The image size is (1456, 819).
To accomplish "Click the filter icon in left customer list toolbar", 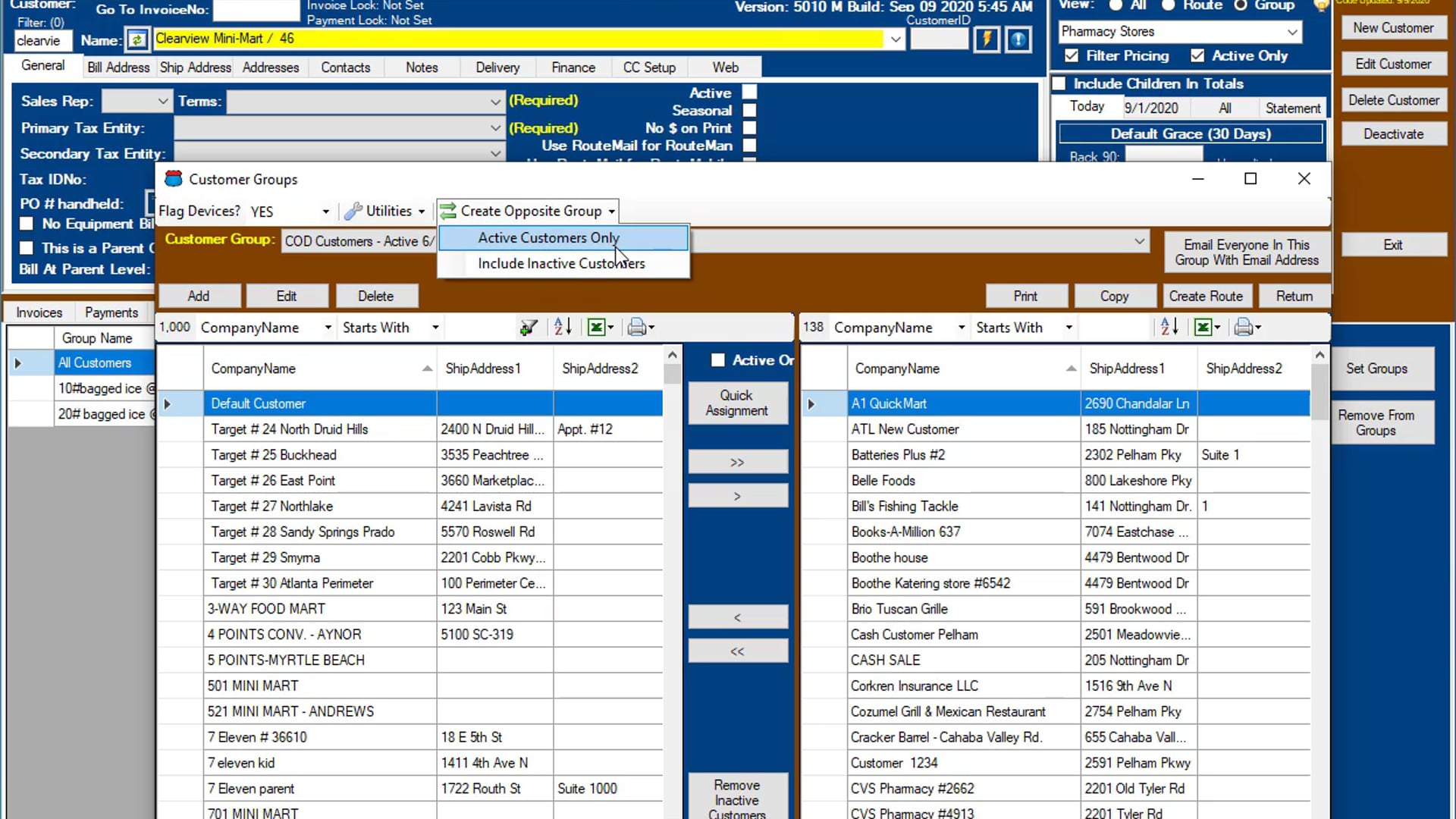I will coord(529,328).
